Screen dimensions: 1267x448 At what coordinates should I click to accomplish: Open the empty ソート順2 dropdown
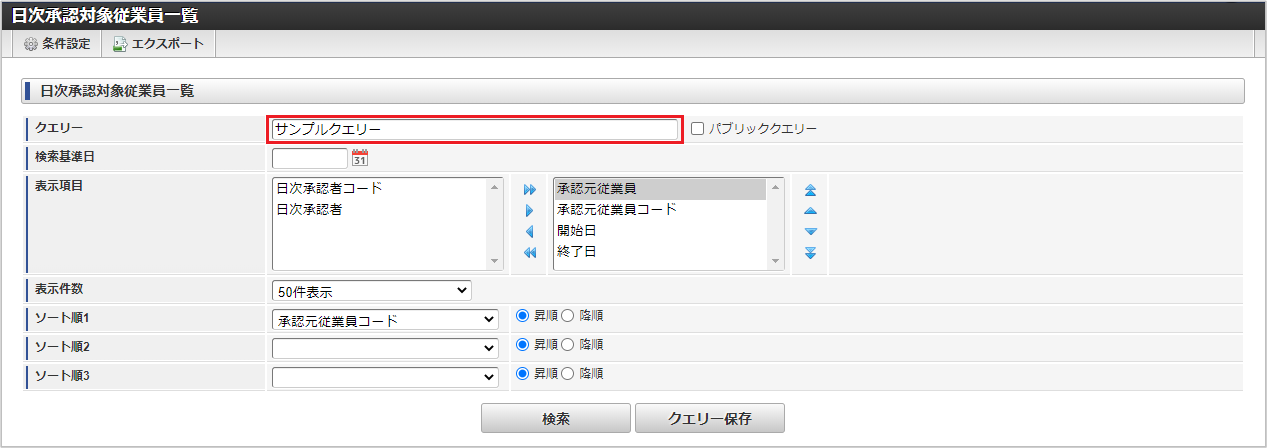tap(385, 349)
